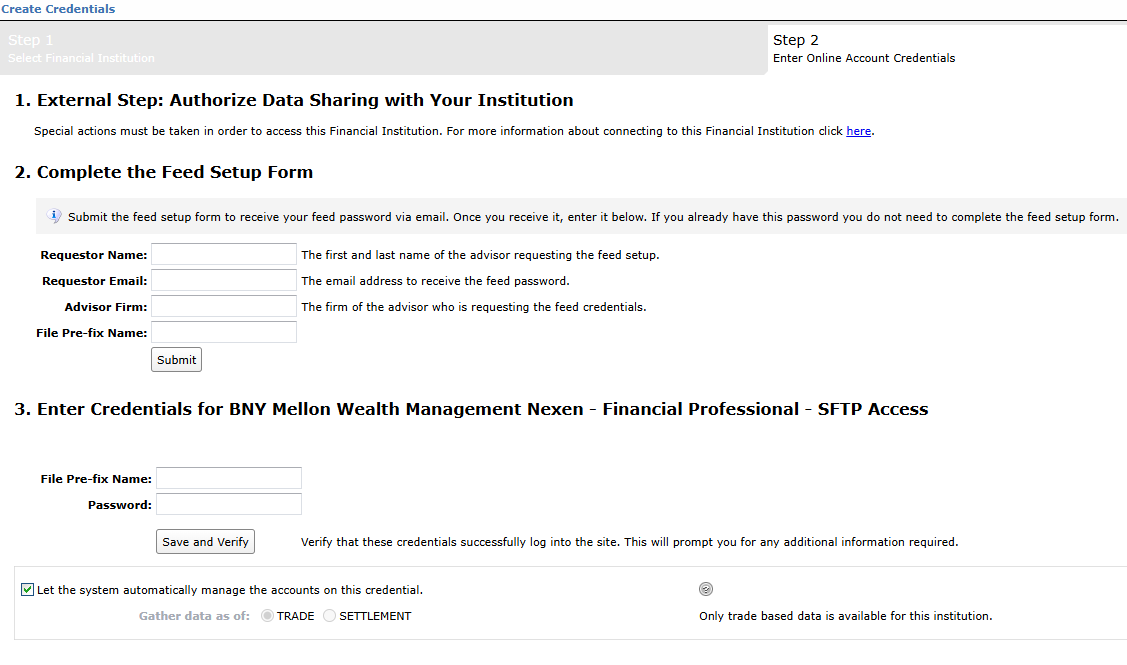This screenshot has width=1127, height=665.
Task: Click heading '2. Complete the Feed Setup Form'
Action: pyautogui.click(x=164, y=172)
